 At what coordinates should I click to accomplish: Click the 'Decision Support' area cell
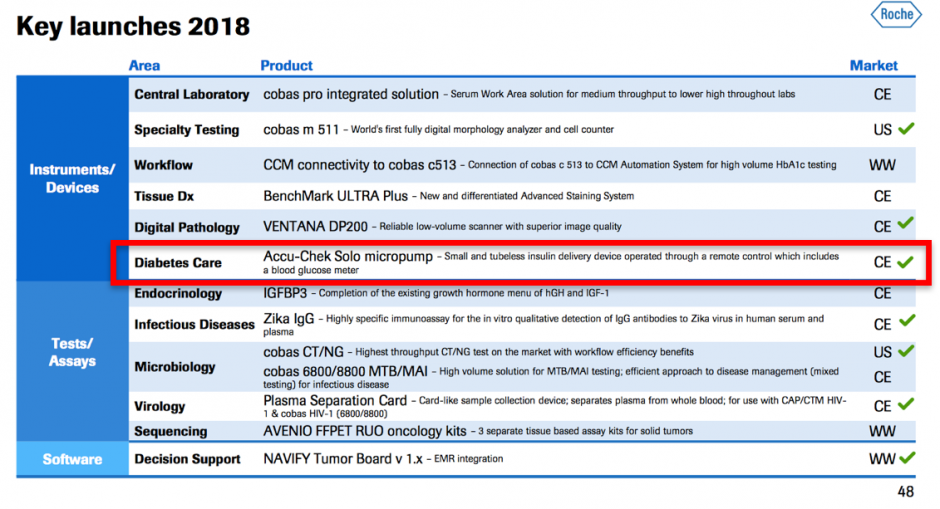coord(187,459)
